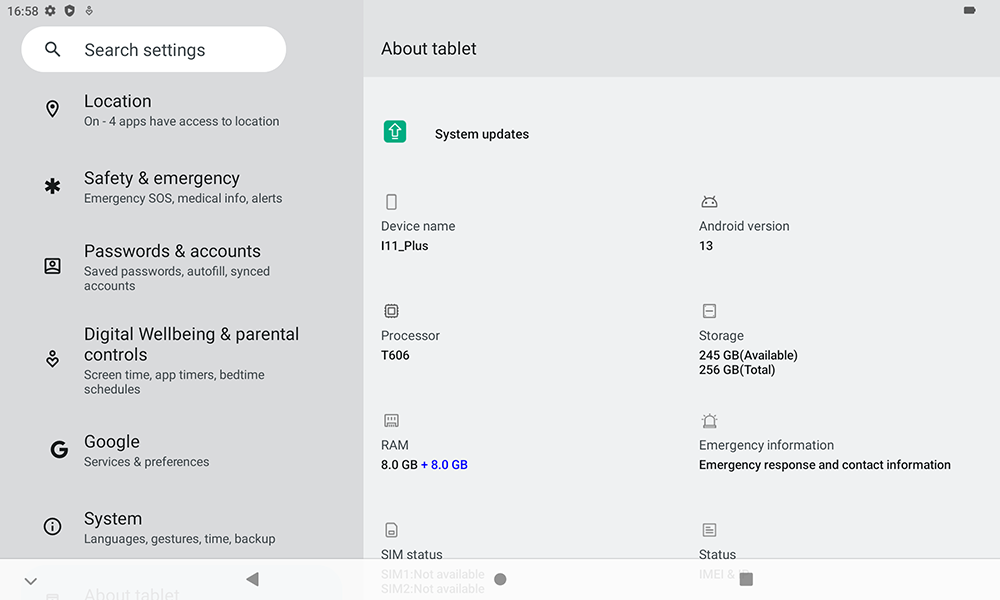Open the System settings entry
This screenshot has height=600, width=1000.
pyautogui.click(x=160, y=527)
